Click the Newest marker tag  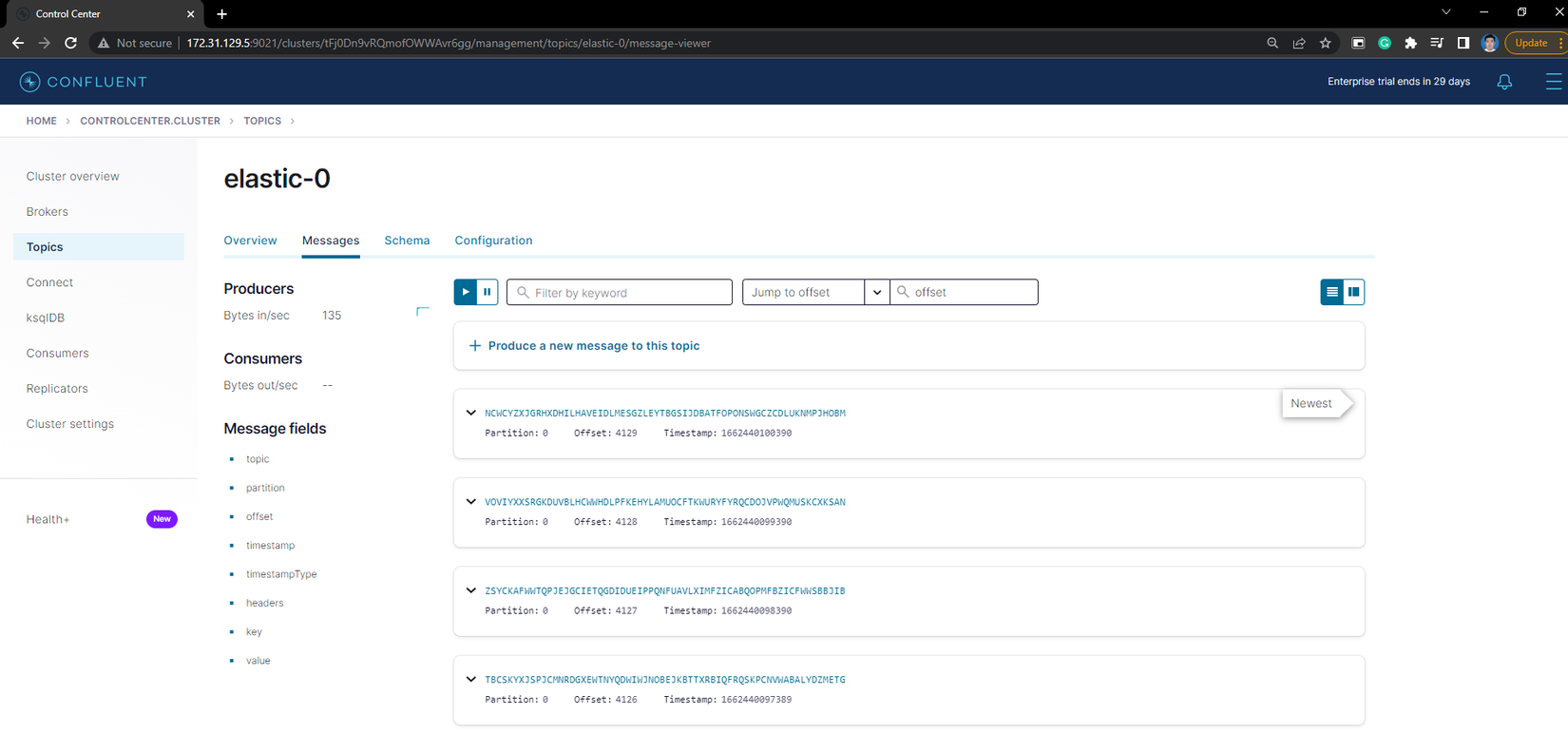tap(1318, 403)
